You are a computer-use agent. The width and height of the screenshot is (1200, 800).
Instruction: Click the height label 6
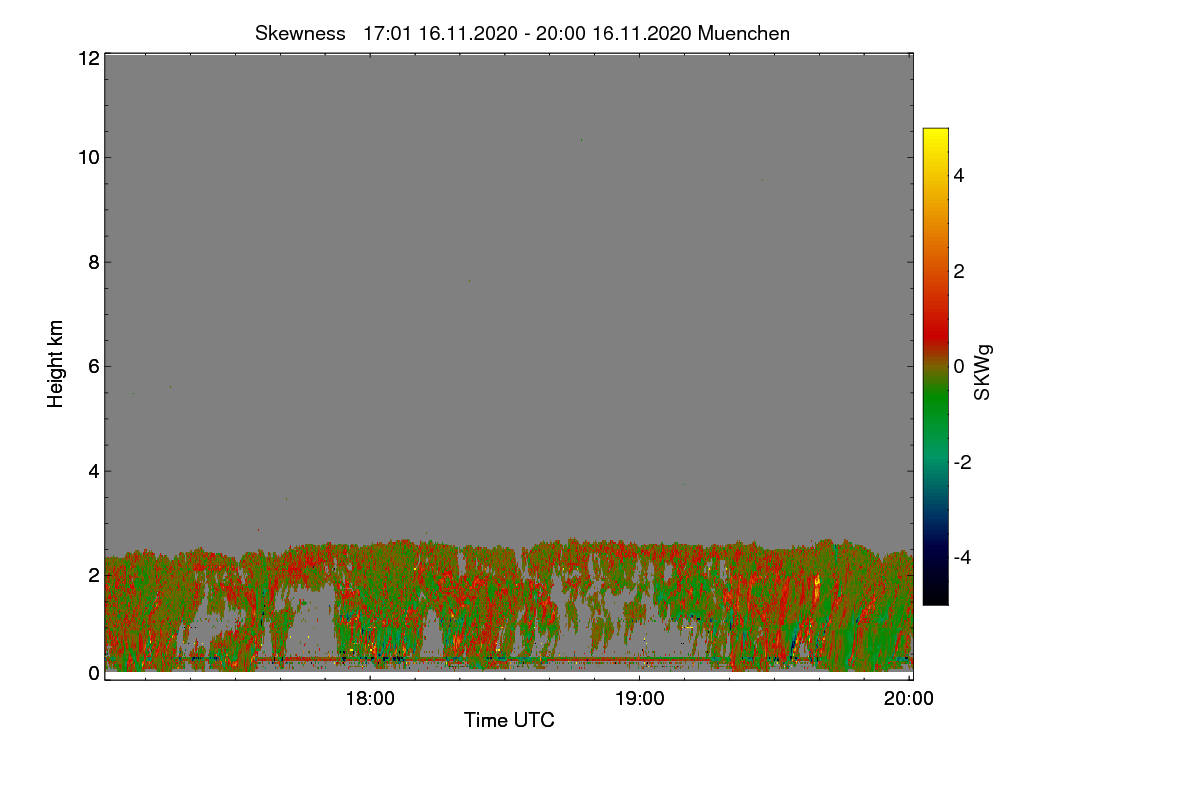point(94,366)
